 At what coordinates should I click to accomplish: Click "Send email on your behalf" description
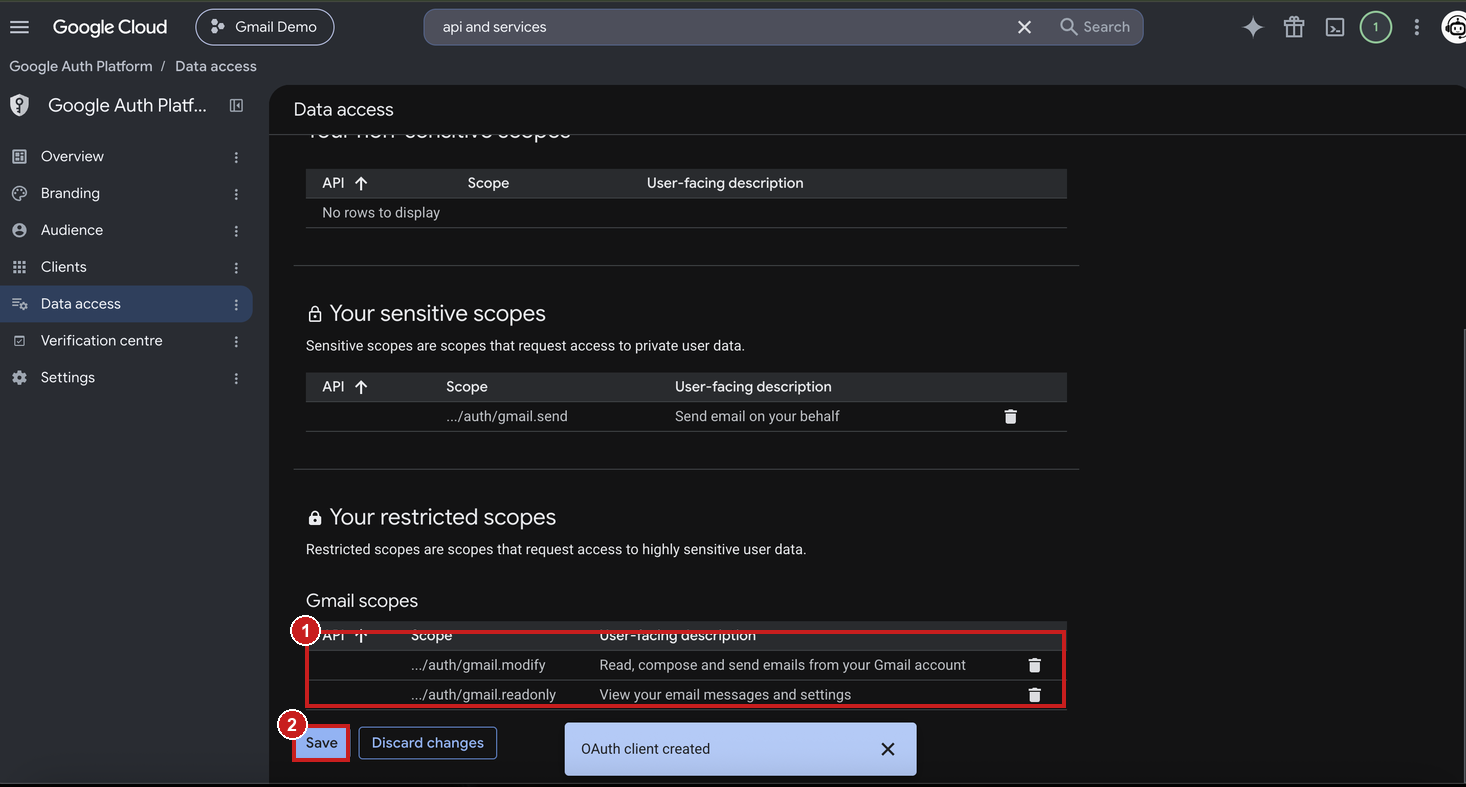pos(757,416)
